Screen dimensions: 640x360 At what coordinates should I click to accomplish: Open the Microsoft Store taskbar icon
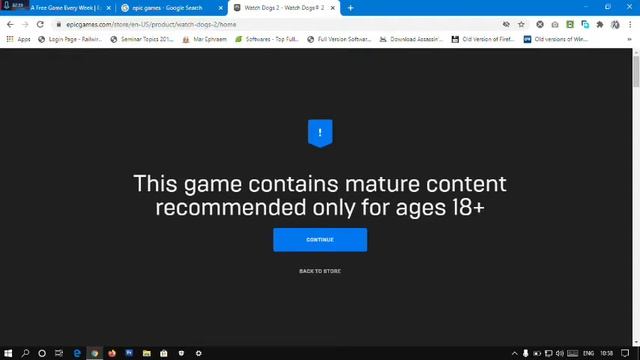click(x=164, y=353)
